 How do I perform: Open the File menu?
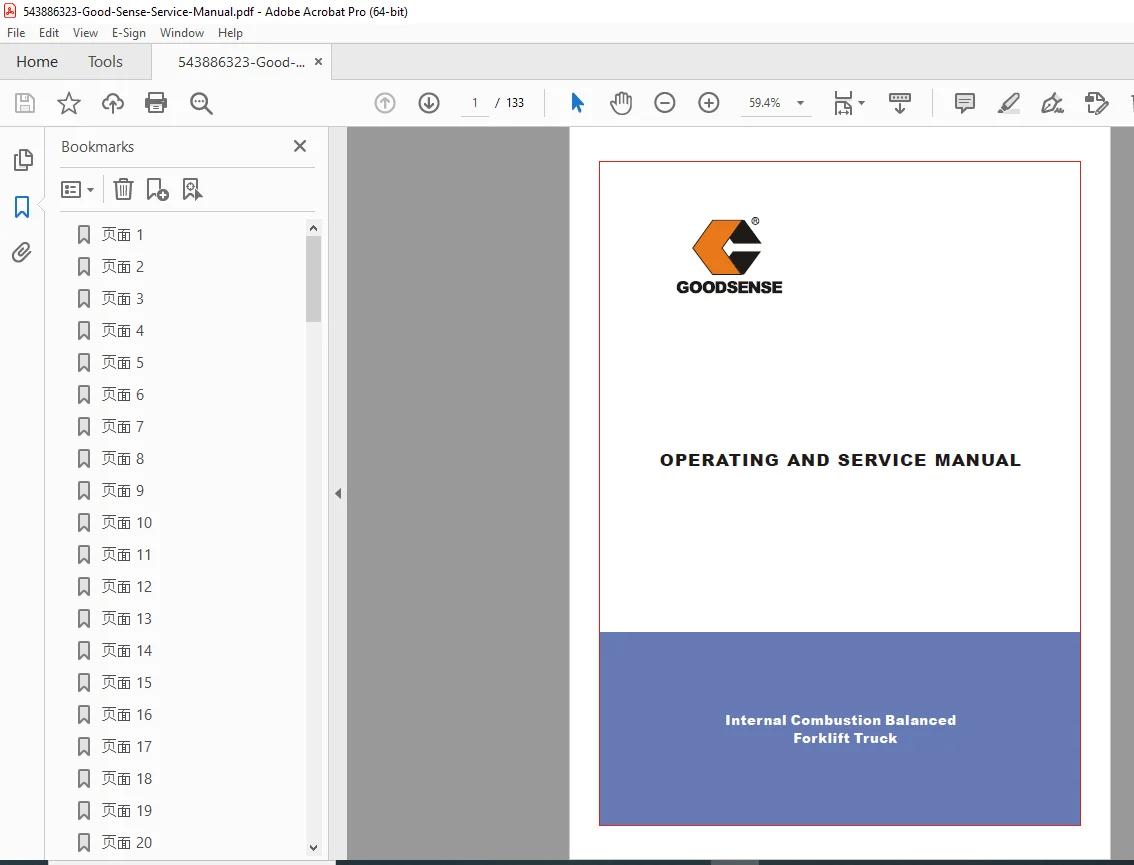pyautogui.click(x=16, y=33)
